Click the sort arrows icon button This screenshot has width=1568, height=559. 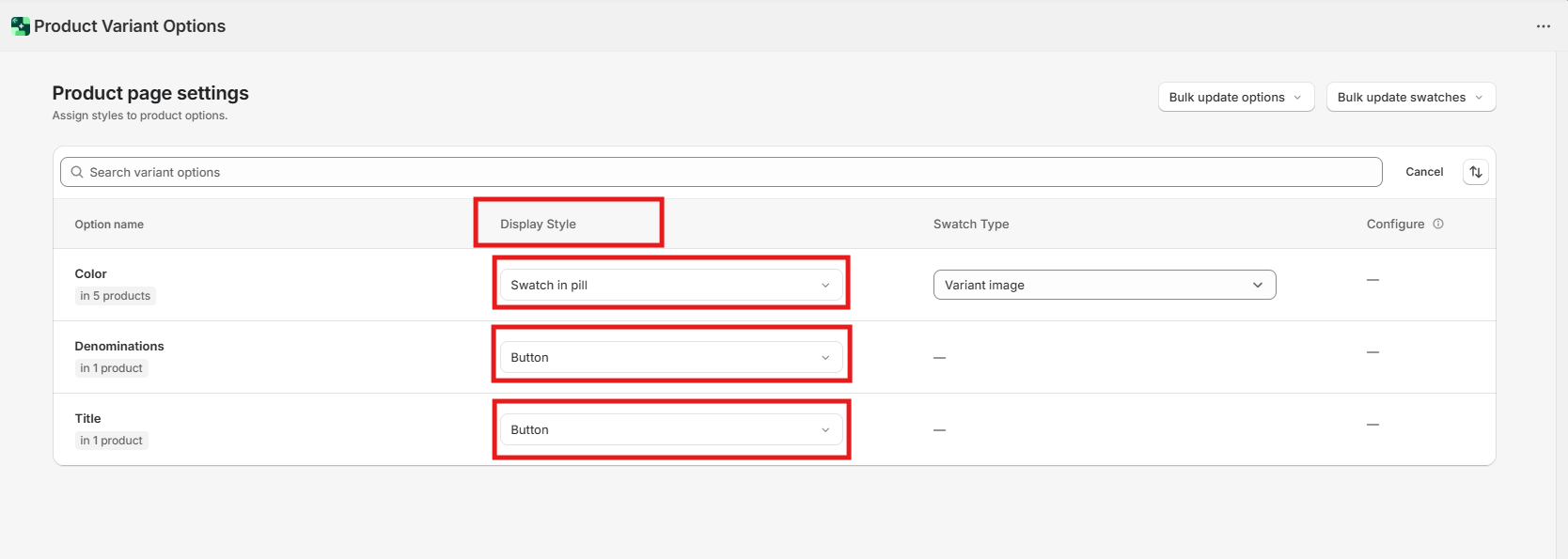pyautogui.click(x=1475, y=172)
